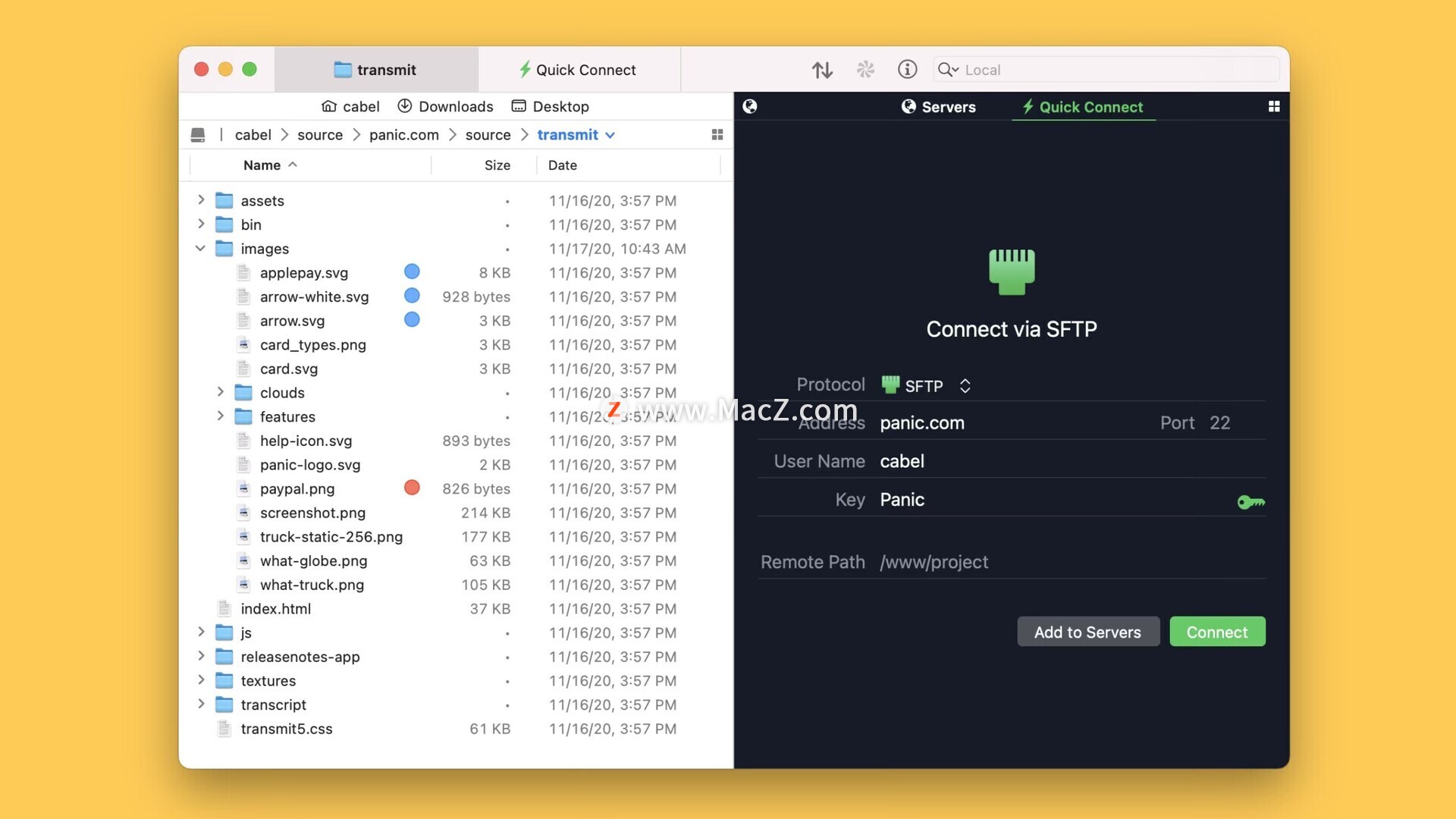Click the large SFTP ethernet plug icon
Image resolution: width=1456 pixels, height=819 pixels.
(1012, 271)
